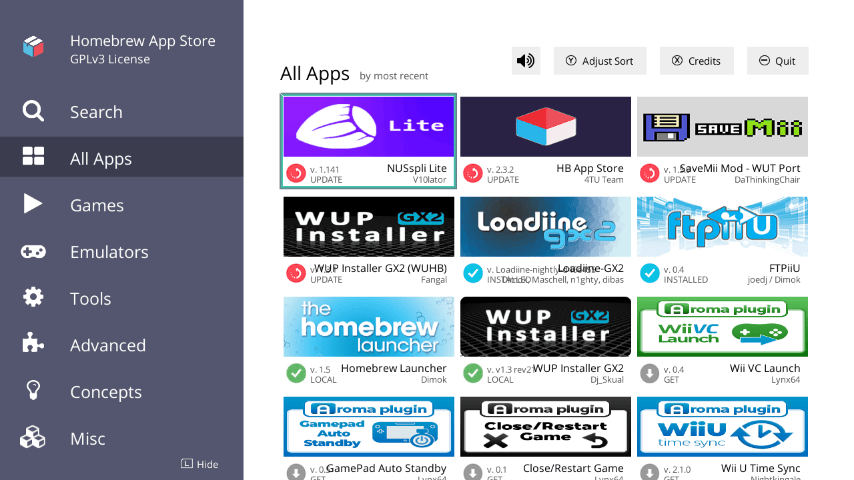This screenshot has height=480, width=854.
Task: Click the Wii VC Launch download arrow icon
Action: pos(649,373)
